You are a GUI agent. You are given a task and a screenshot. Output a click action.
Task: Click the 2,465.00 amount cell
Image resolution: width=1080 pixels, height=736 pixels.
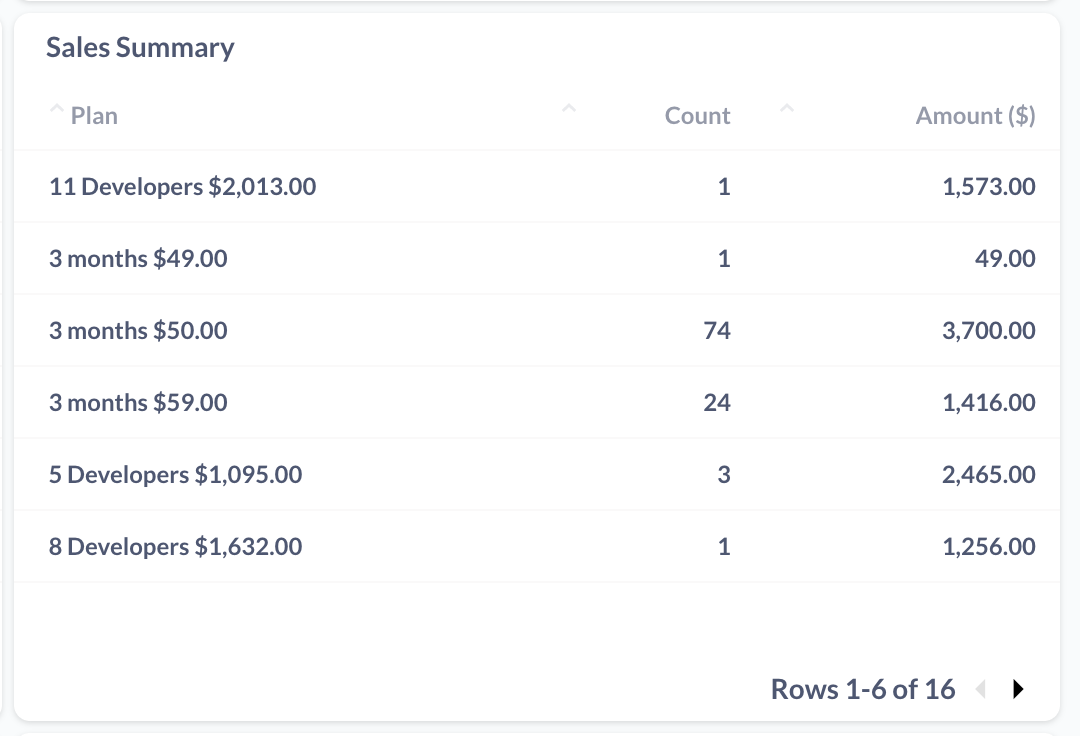988,475
